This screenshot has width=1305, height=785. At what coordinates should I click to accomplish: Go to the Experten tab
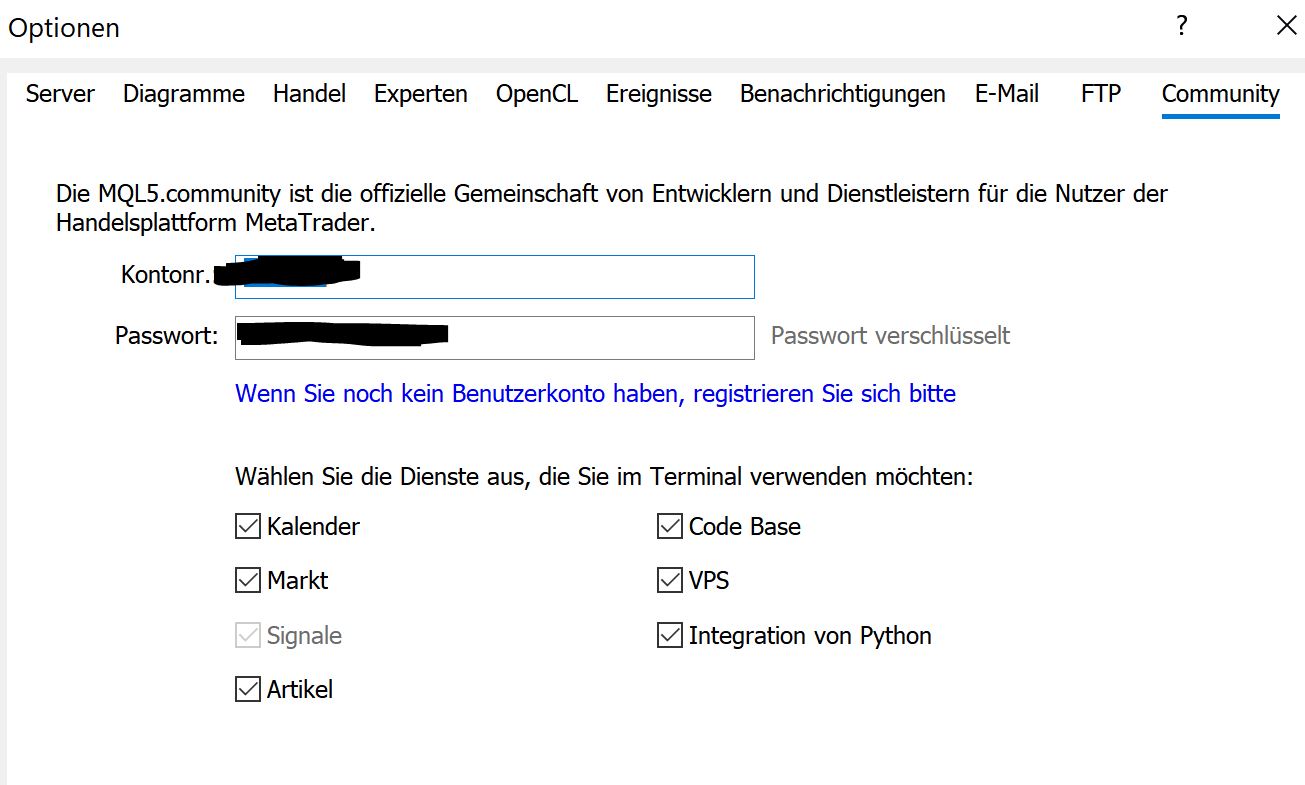pos(421,94)
